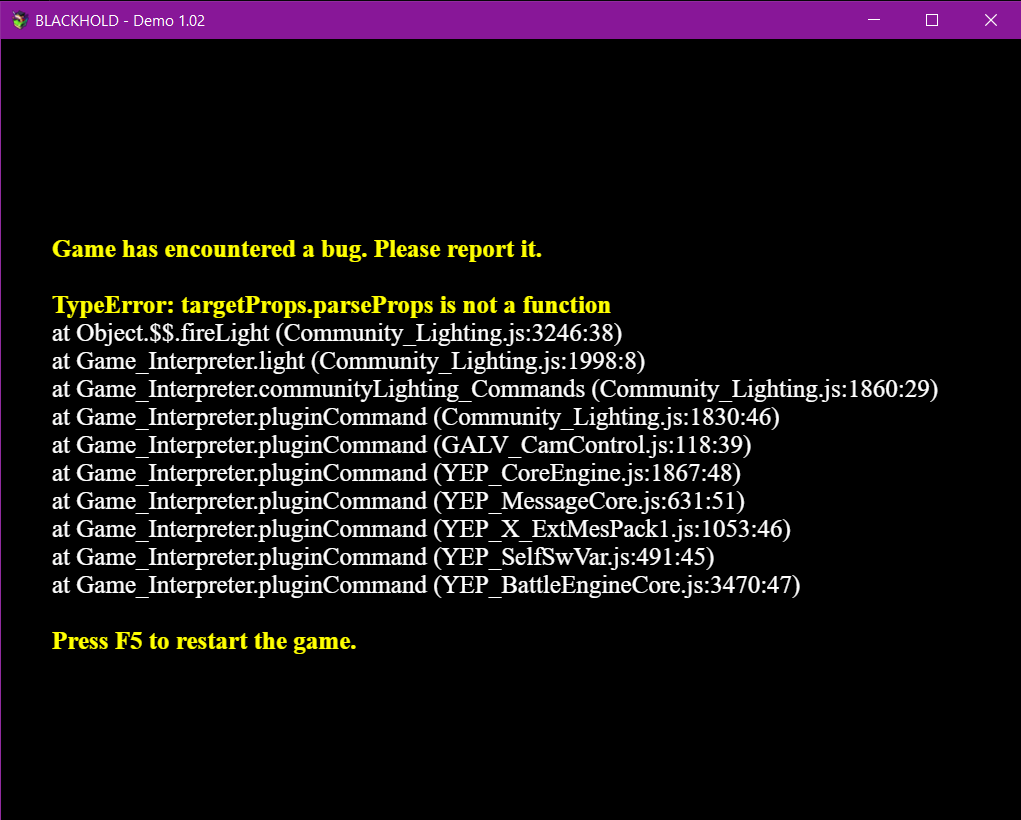Maximize the BLACKHOLD window
The height and width of the screenshot is (820, 1021).
point(932,20)
